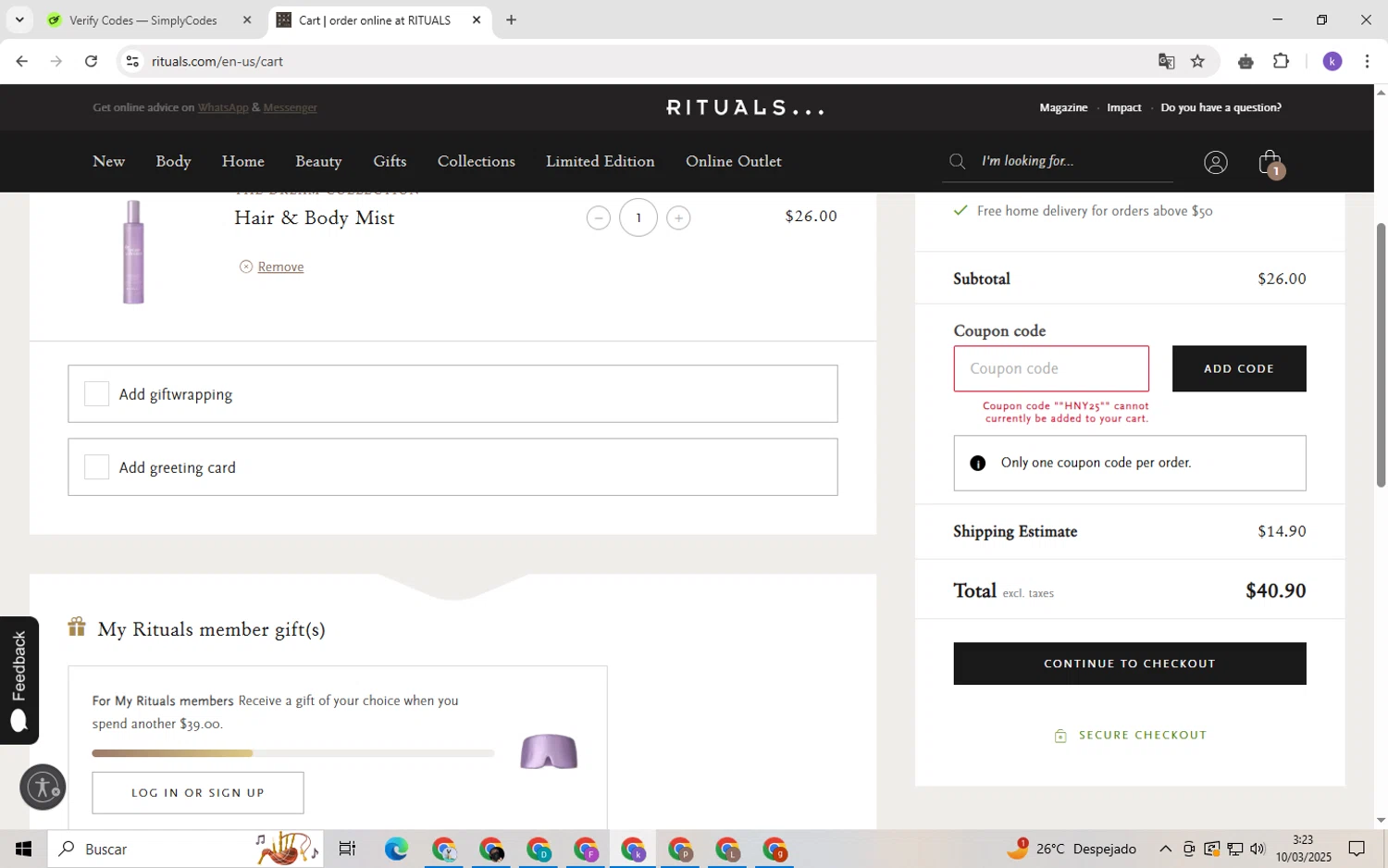Select the Cart RITUALS tab

point(374,19)
